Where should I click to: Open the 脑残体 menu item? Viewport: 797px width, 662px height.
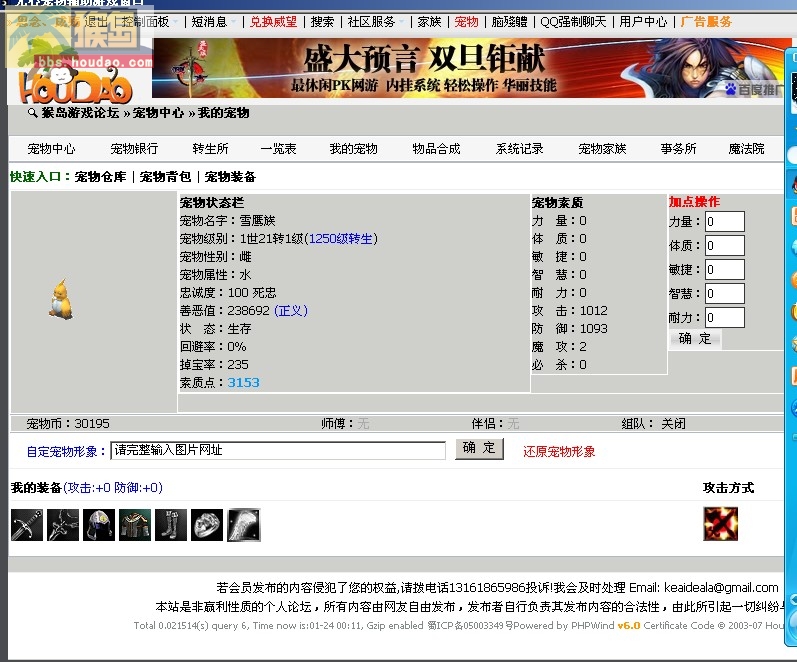point(509,22)
